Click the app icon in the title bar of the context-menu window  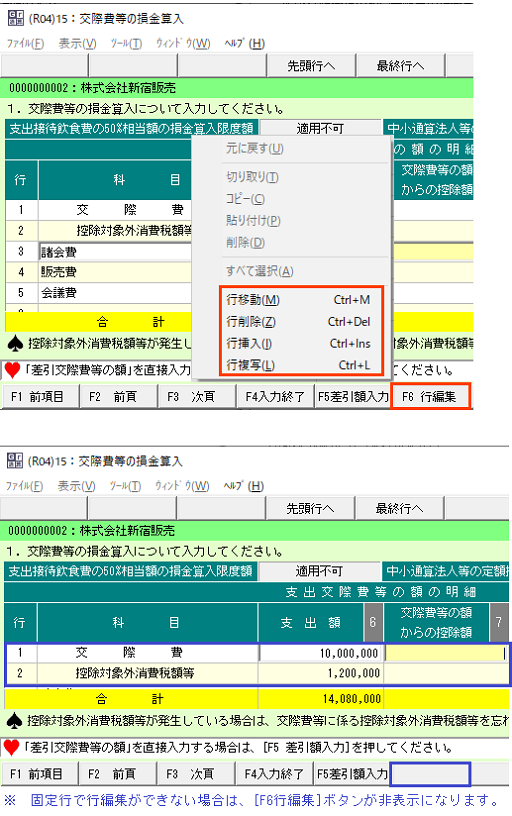[16, 19]
